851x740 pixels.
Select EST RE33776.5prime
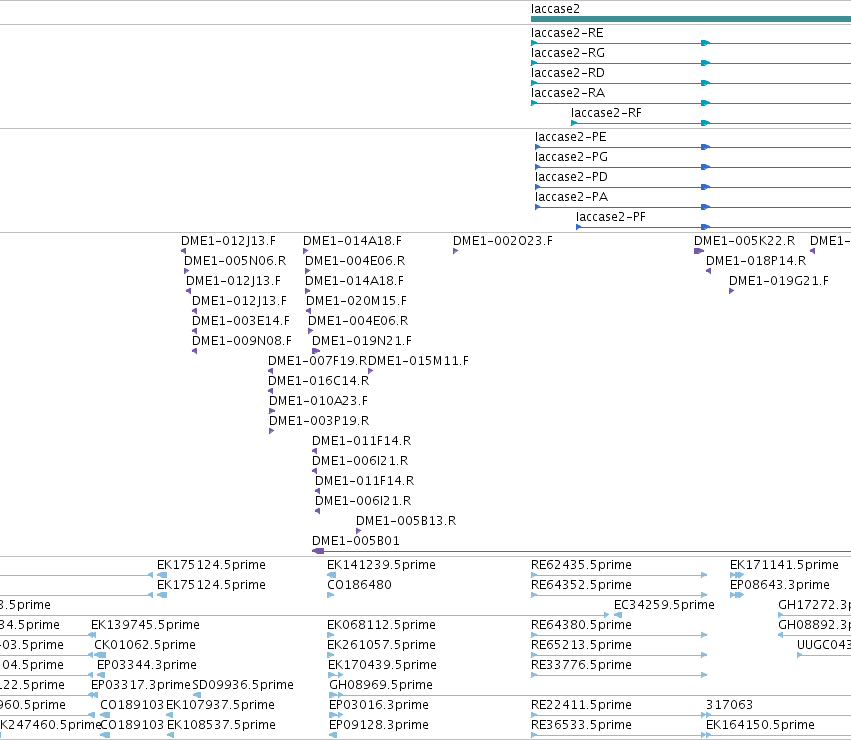click(x=619, y=675)
